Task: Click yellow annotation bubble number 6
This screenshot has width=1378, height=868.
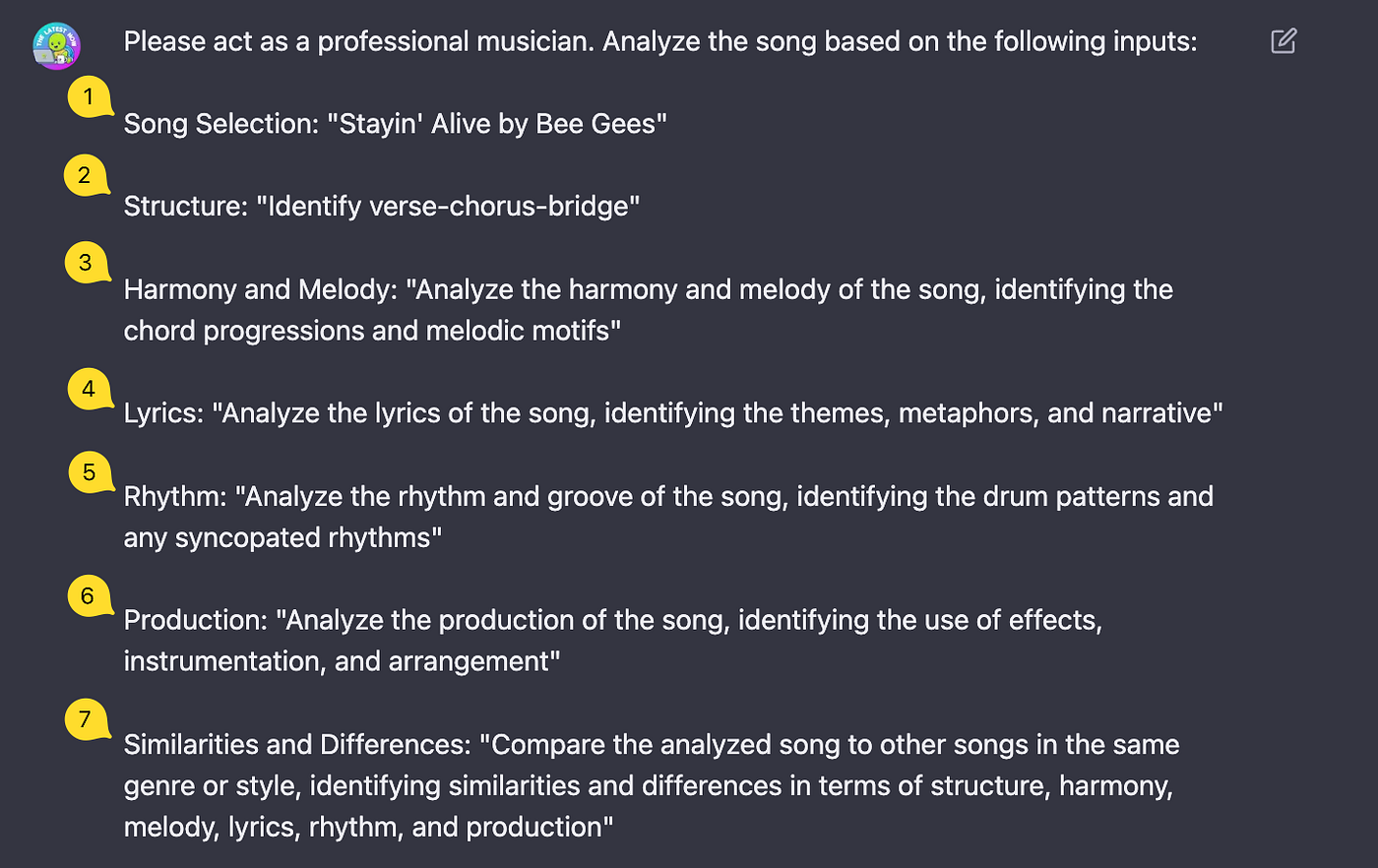Action: point(90,595)
